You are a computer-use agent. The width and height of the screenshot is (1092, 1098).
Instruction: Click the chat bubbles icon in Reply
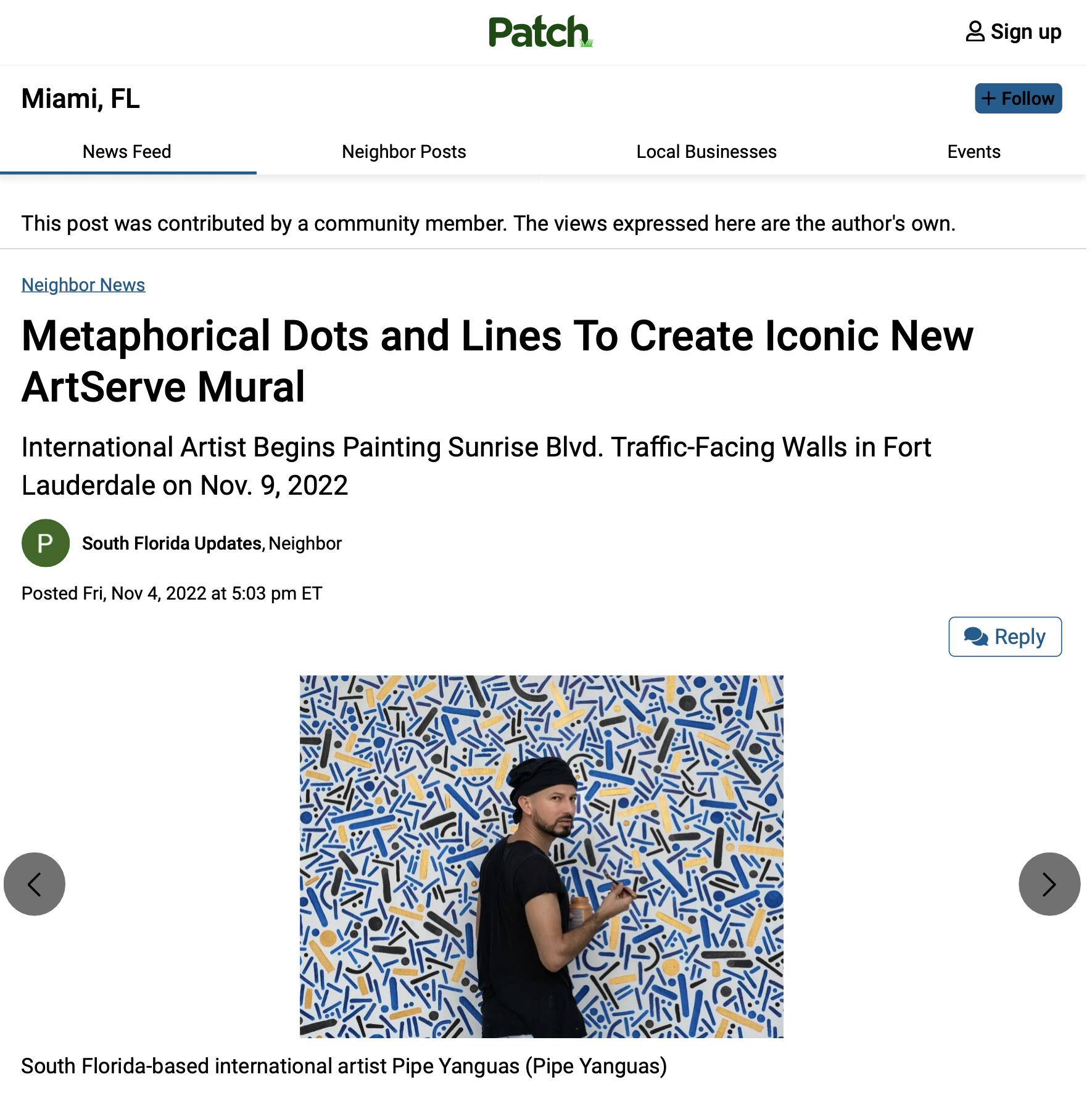tap(976, 637)
